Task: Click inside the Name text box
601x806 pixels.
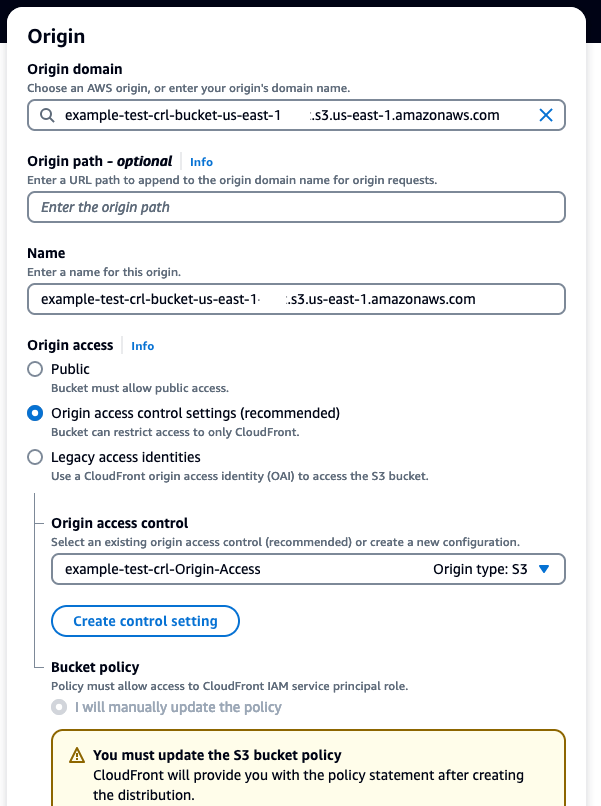Action: [x=296, y=299]
